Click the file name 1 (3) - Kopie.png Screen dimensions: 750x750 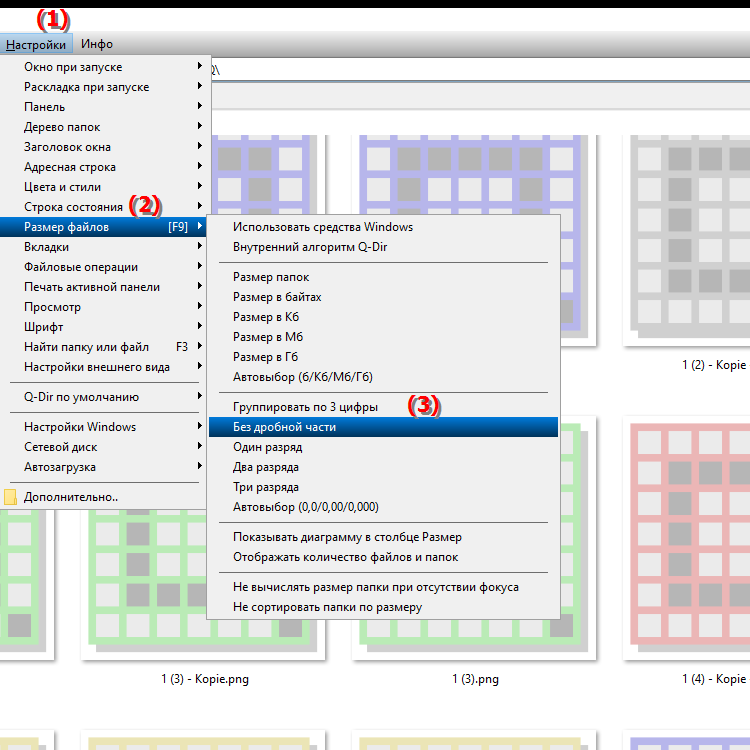(x=205, y=679)
